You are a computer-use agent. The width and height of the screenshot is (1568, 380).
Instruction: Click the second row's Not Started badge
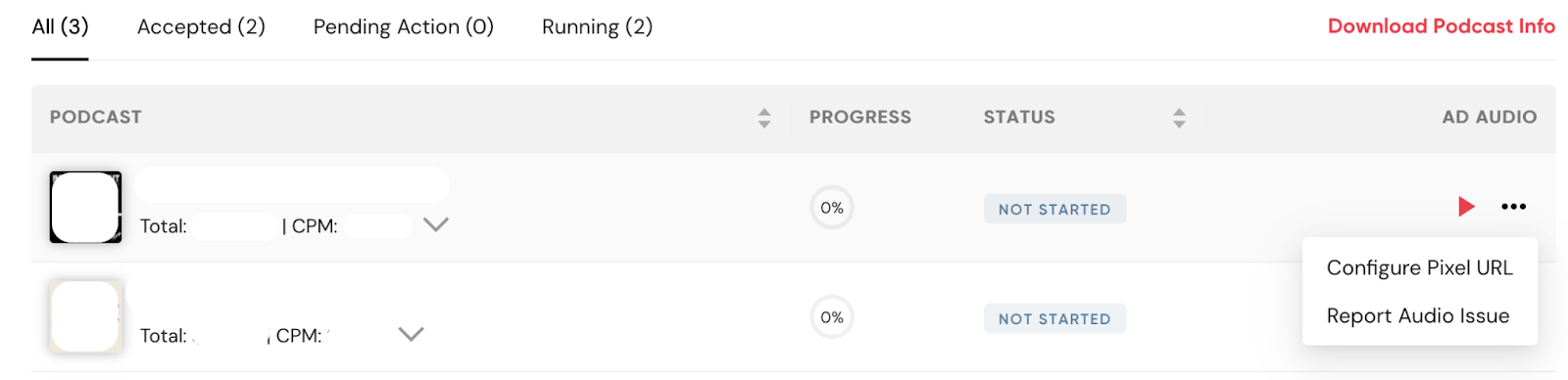coord(1054,318)
